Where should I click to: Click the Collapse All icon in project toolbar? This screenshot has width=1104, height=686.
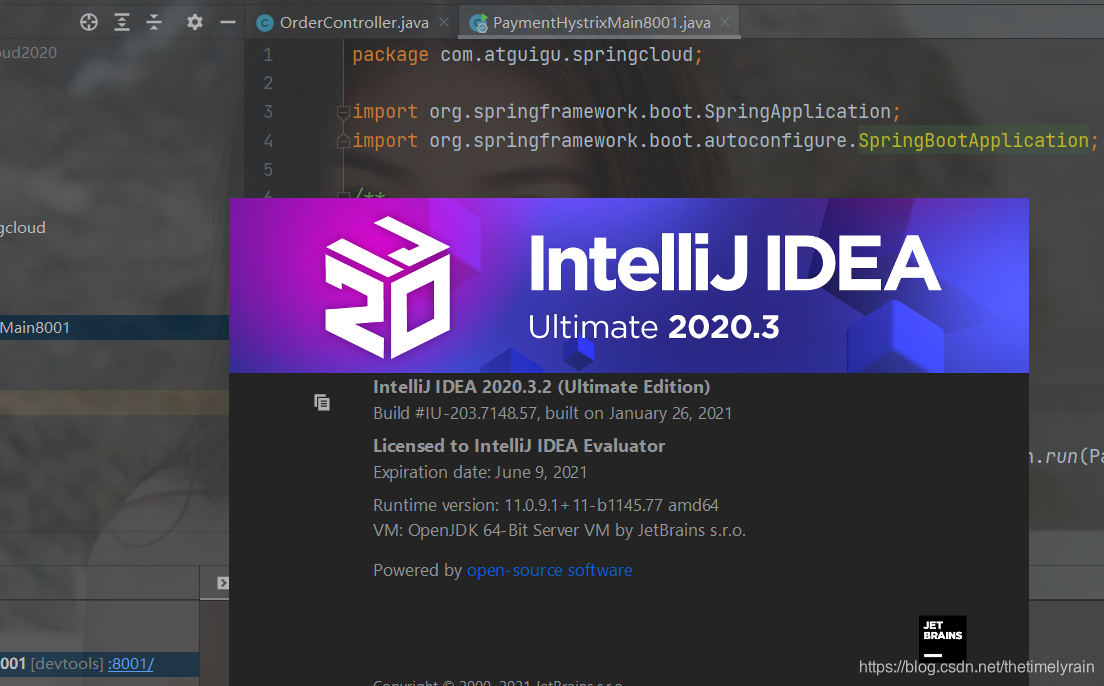(x=154, y=23)
